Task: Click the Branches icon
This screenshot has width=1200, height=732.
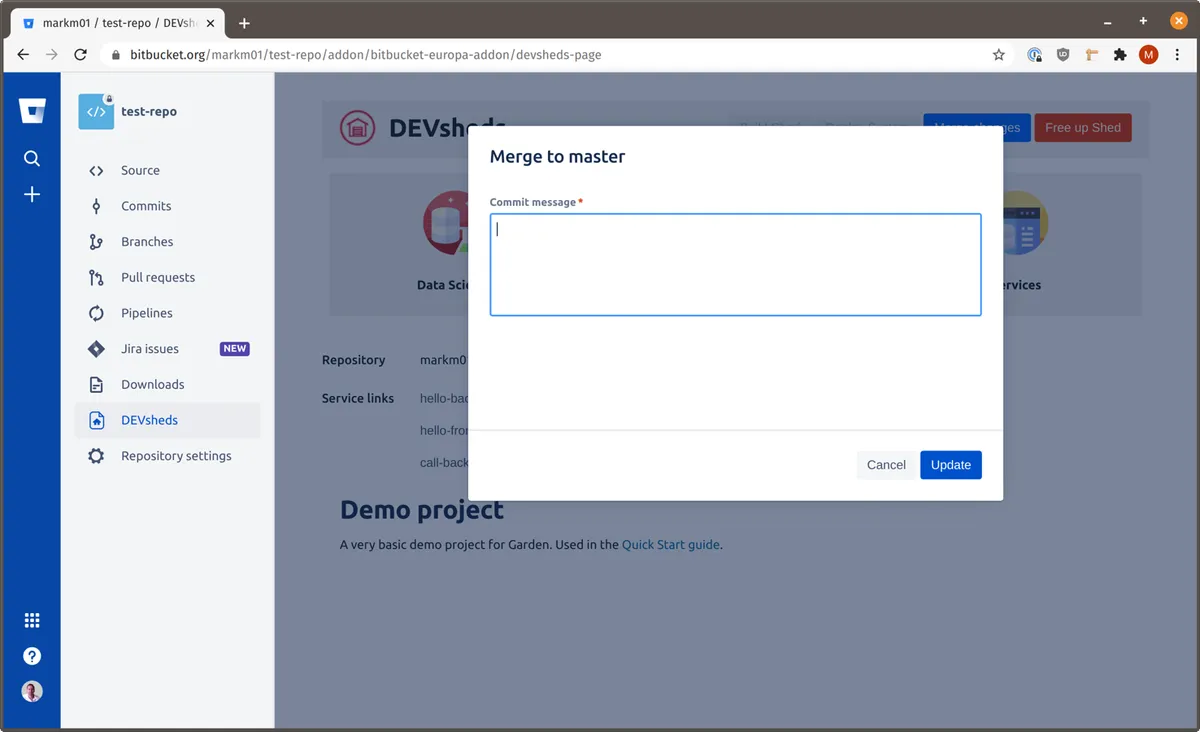Action: (96, 242)
